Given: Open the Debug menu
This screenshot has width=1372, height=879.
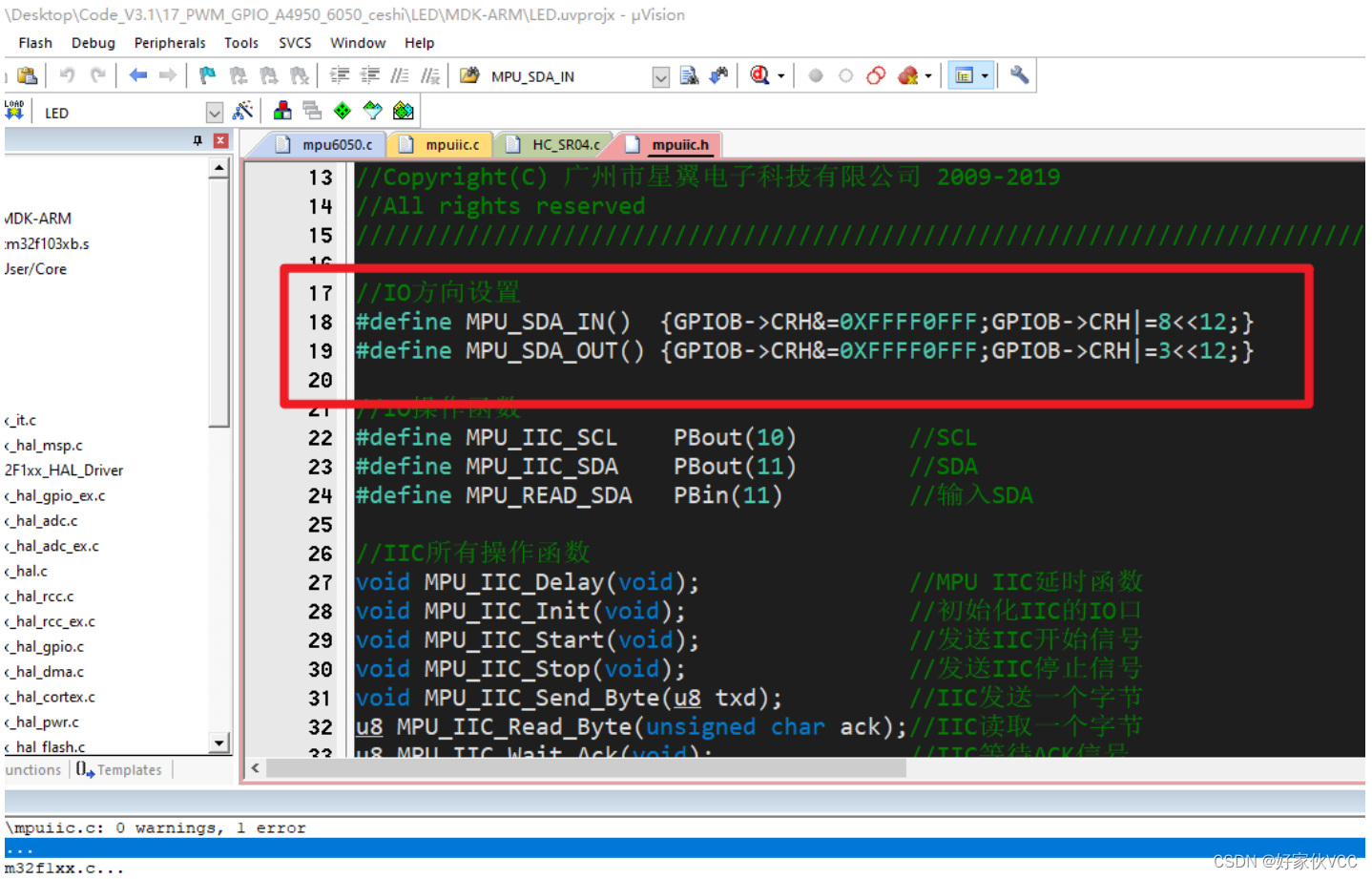Looking at the screenshot, I should (94, 43).
